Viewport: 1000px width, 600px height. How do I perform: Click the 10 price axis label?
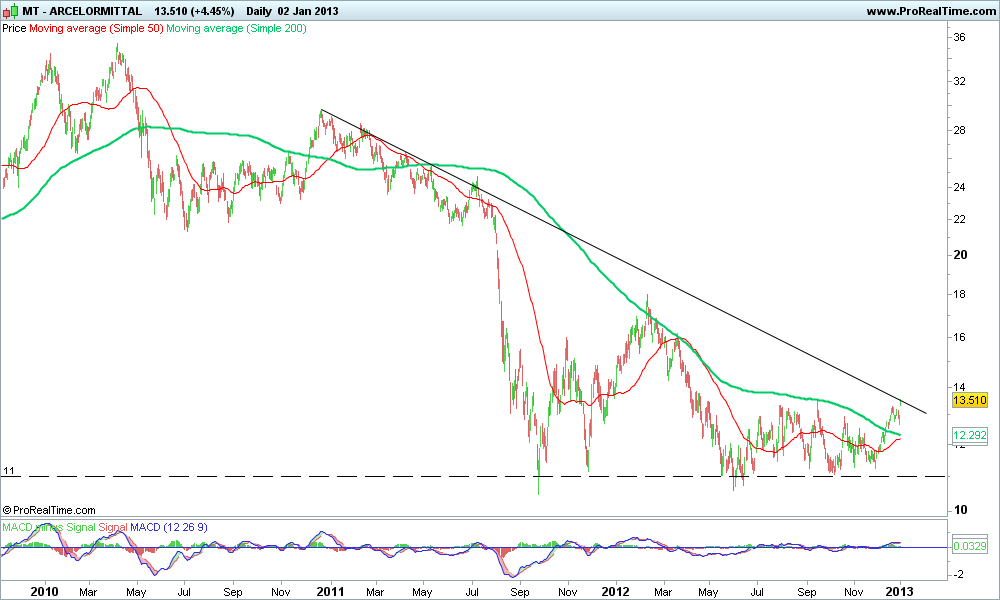pyautogui.click(x=960, y=509)
